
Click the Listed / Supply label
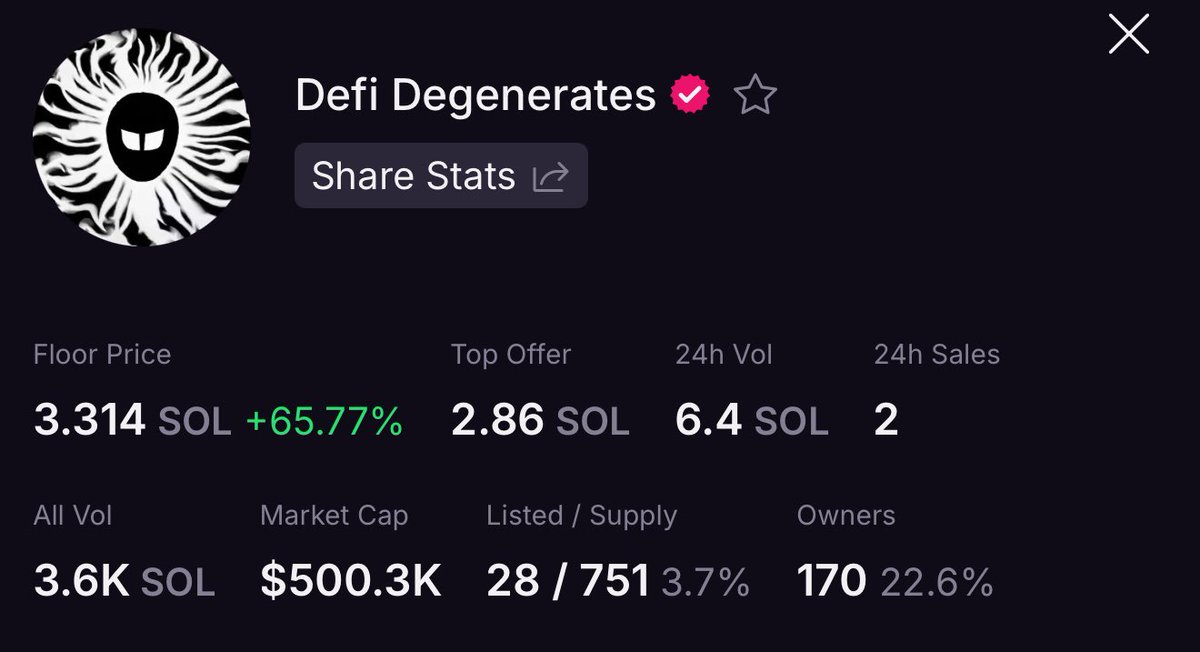[582, 516]
